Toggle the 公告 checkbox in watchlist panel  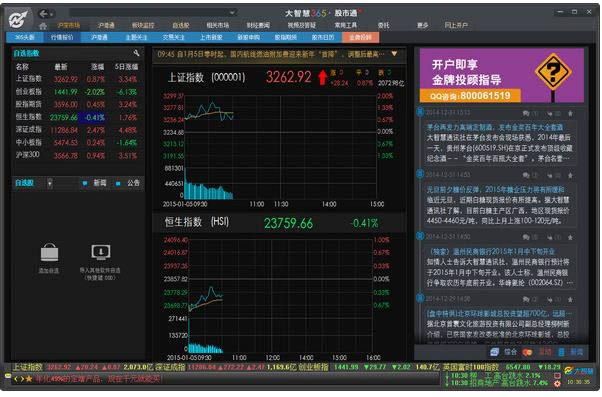click(118, 184)
